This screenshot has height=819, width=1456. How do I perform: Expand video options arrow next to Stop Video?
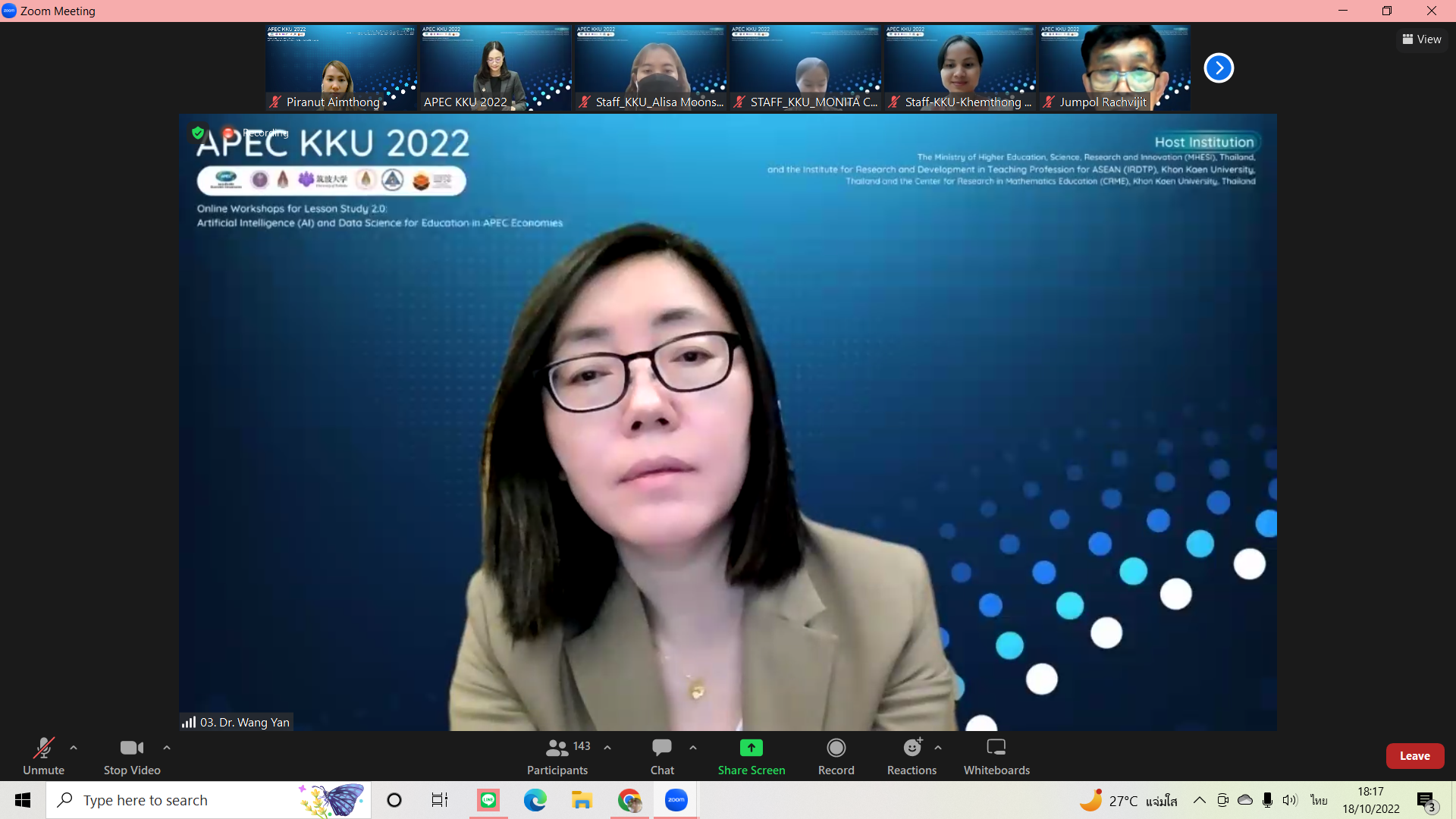(x=167, y=748)
